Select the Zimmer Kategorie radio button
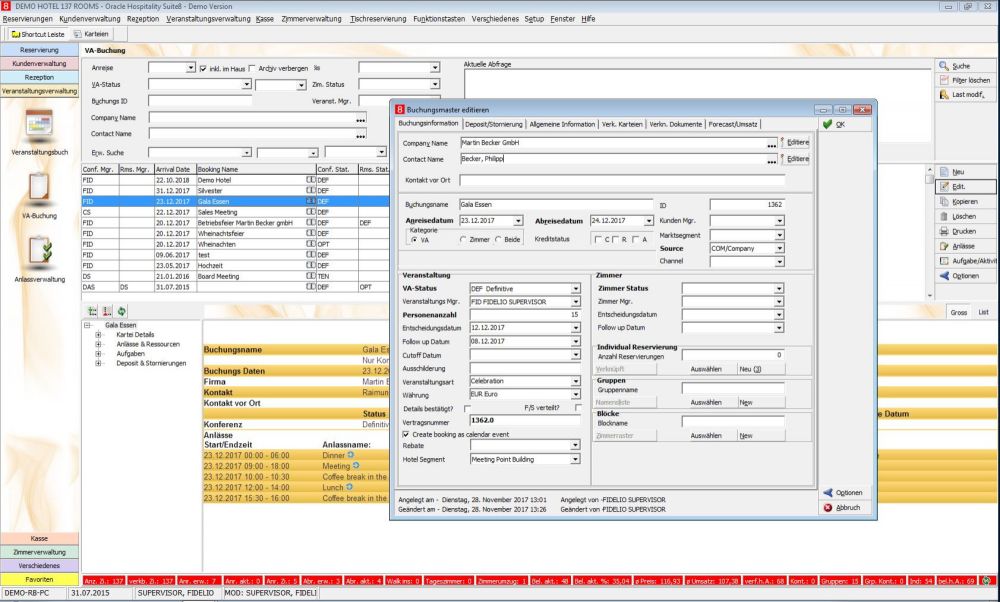This screenshot has width=1000, height=602. coord(463,240)
